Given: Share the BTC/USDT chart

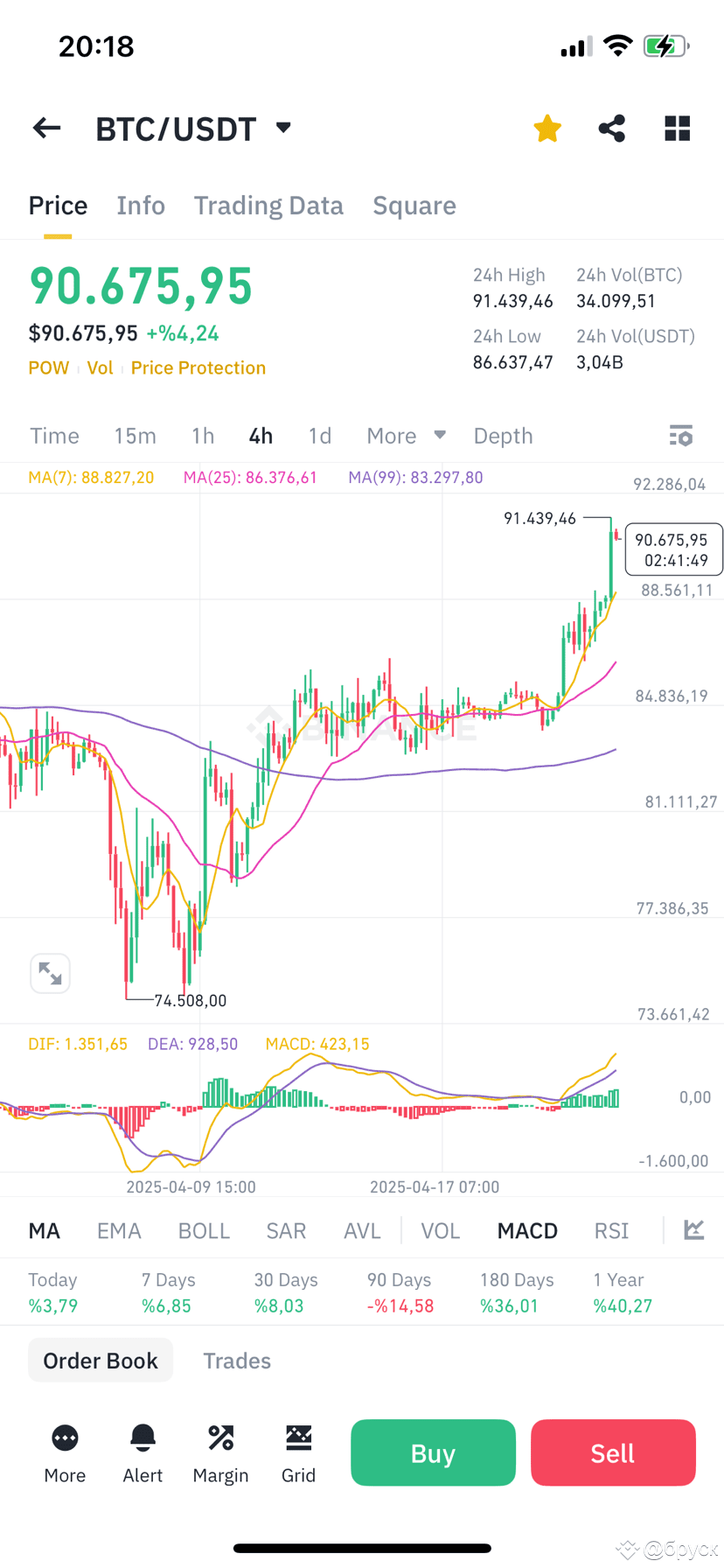Looking at the screenshot, I should point(611,128).
